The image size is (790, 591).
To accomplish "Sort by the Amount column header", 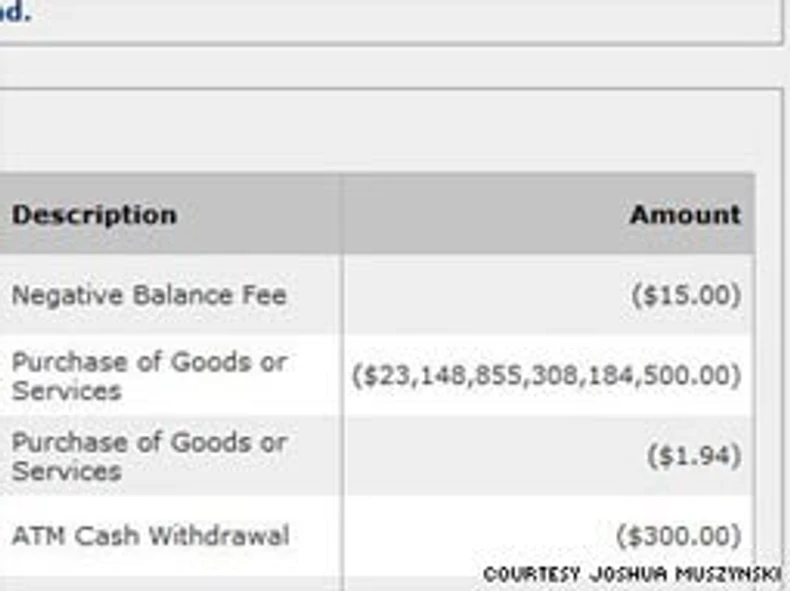I will 685,215.
